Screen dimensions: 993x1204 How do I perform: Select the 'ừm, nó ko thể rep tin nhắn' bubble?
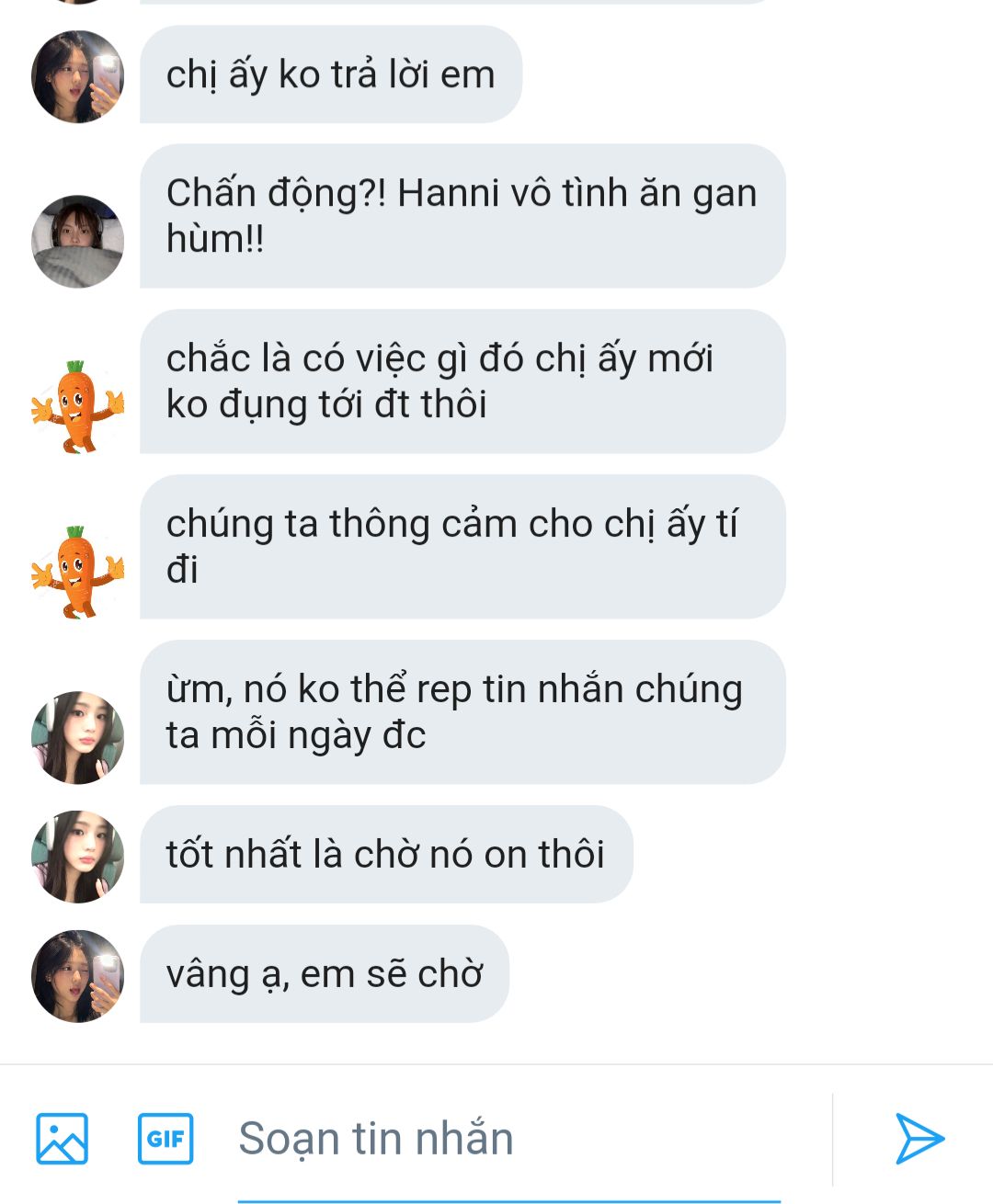click(x=462, y=712)
